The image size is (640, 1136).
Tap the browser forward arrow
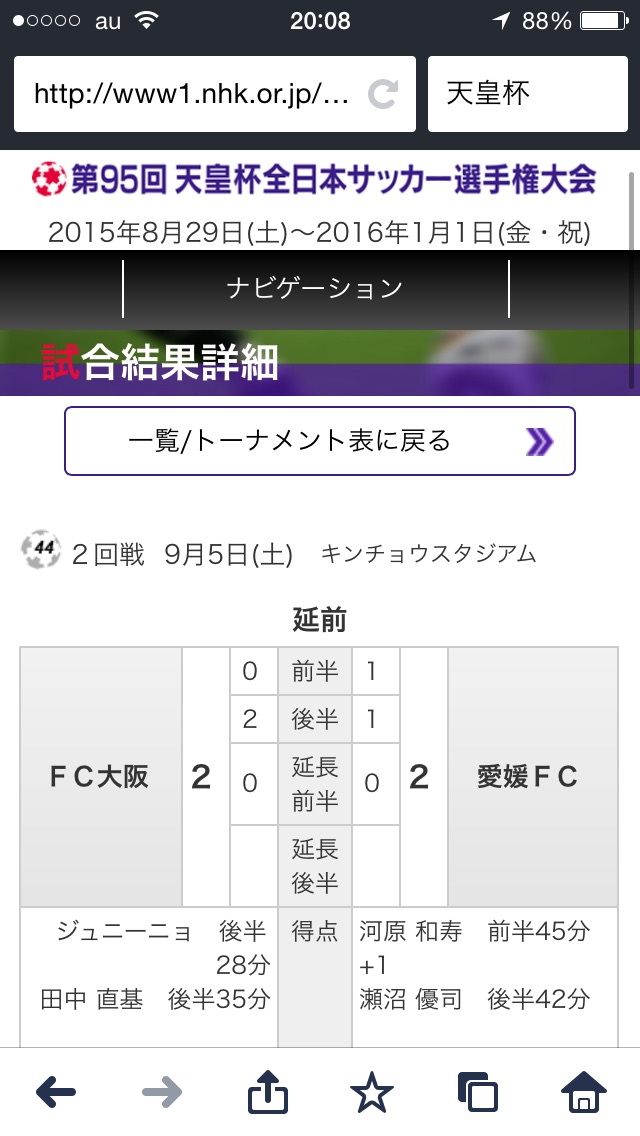click(x=162, y=1092)
